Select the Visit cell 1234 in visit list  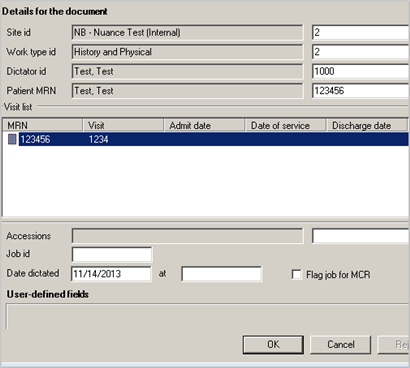tap(98, 139)
